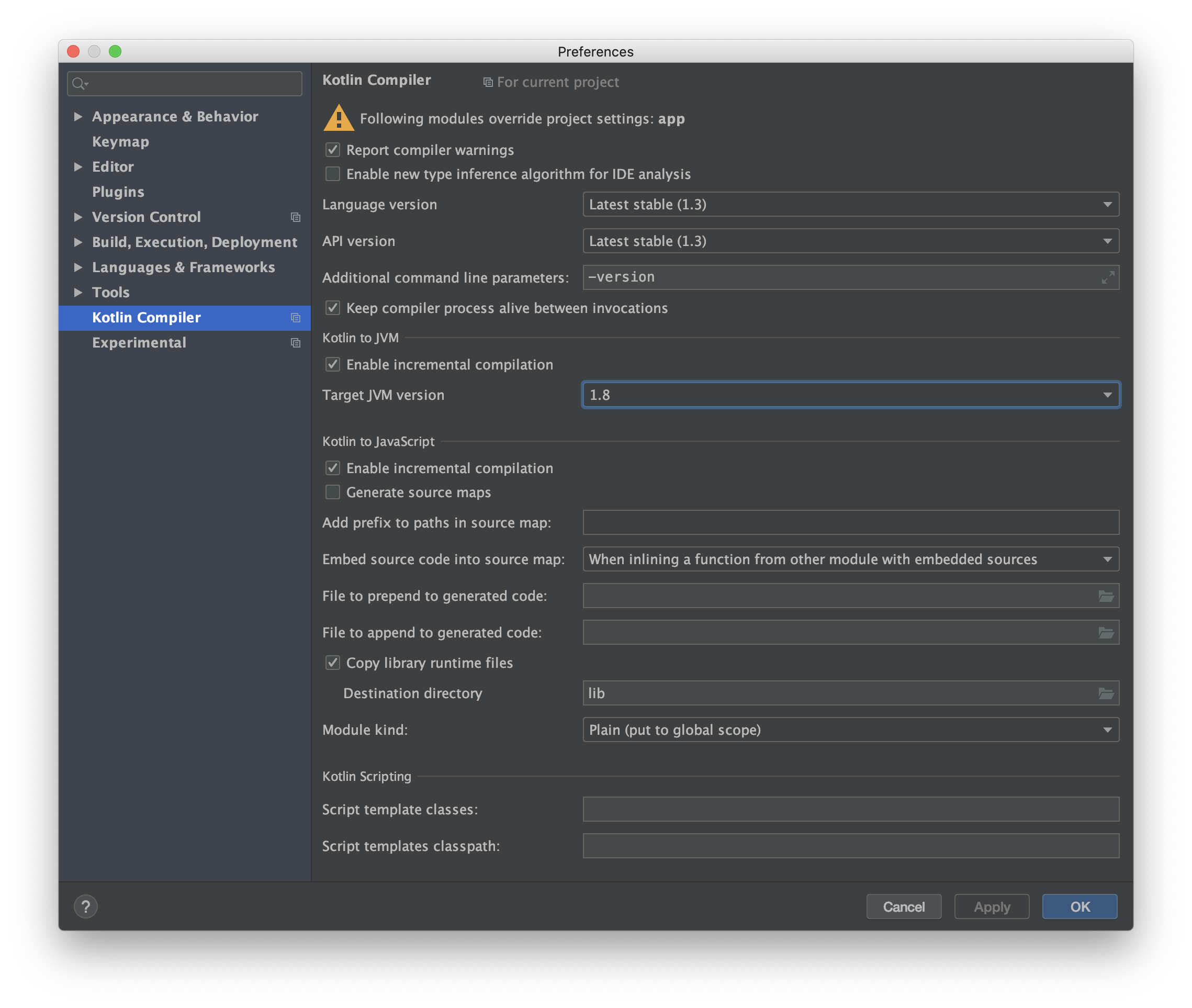The width and height of the screenshot is (1192, 1008).
Task: Click project-level icon next to Experimental
Action: (x=296, y=343)
